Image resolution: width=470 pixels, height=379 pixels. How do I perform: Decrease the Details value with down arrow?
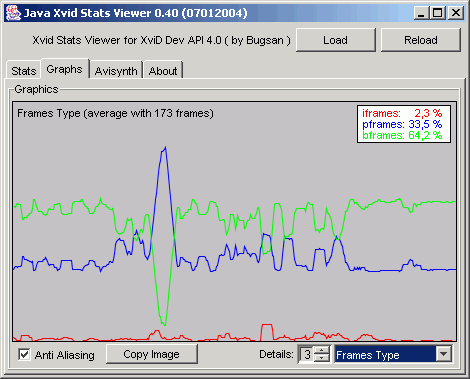pyautogui.click(x=322, y=358)
